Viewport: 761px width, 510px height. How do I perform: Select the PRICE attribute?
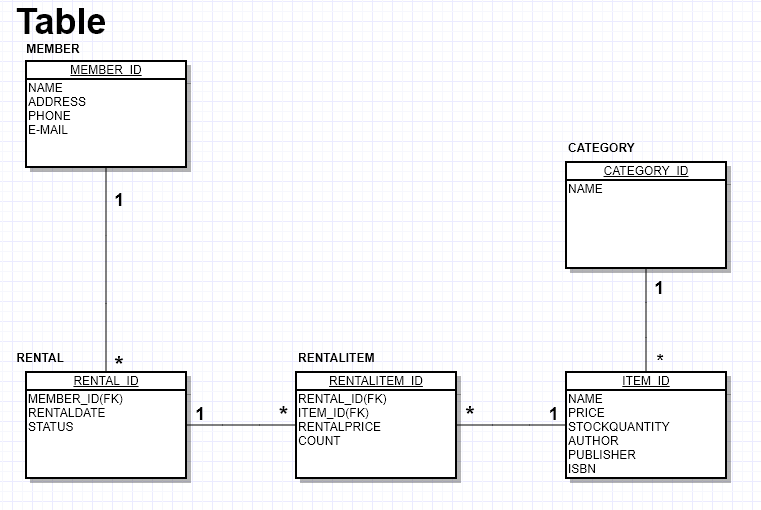[x=586, y=413]
